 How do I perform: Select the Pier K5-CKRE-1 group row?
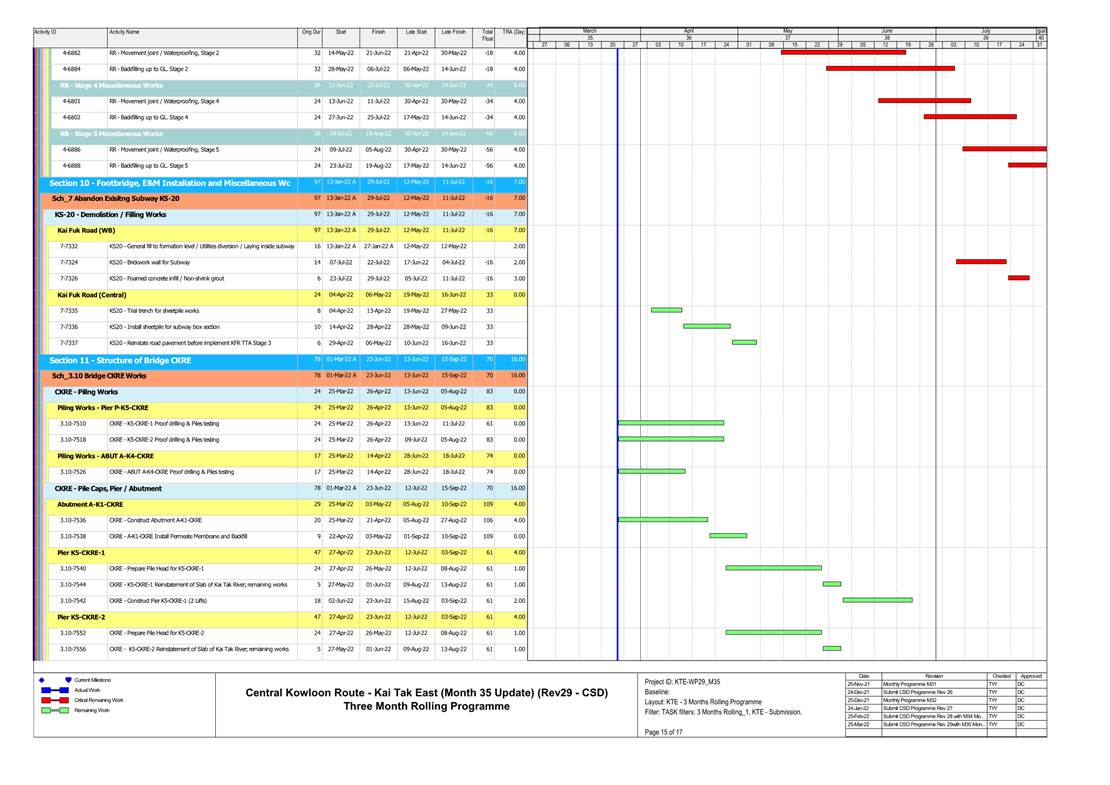[x=81, y=552]
